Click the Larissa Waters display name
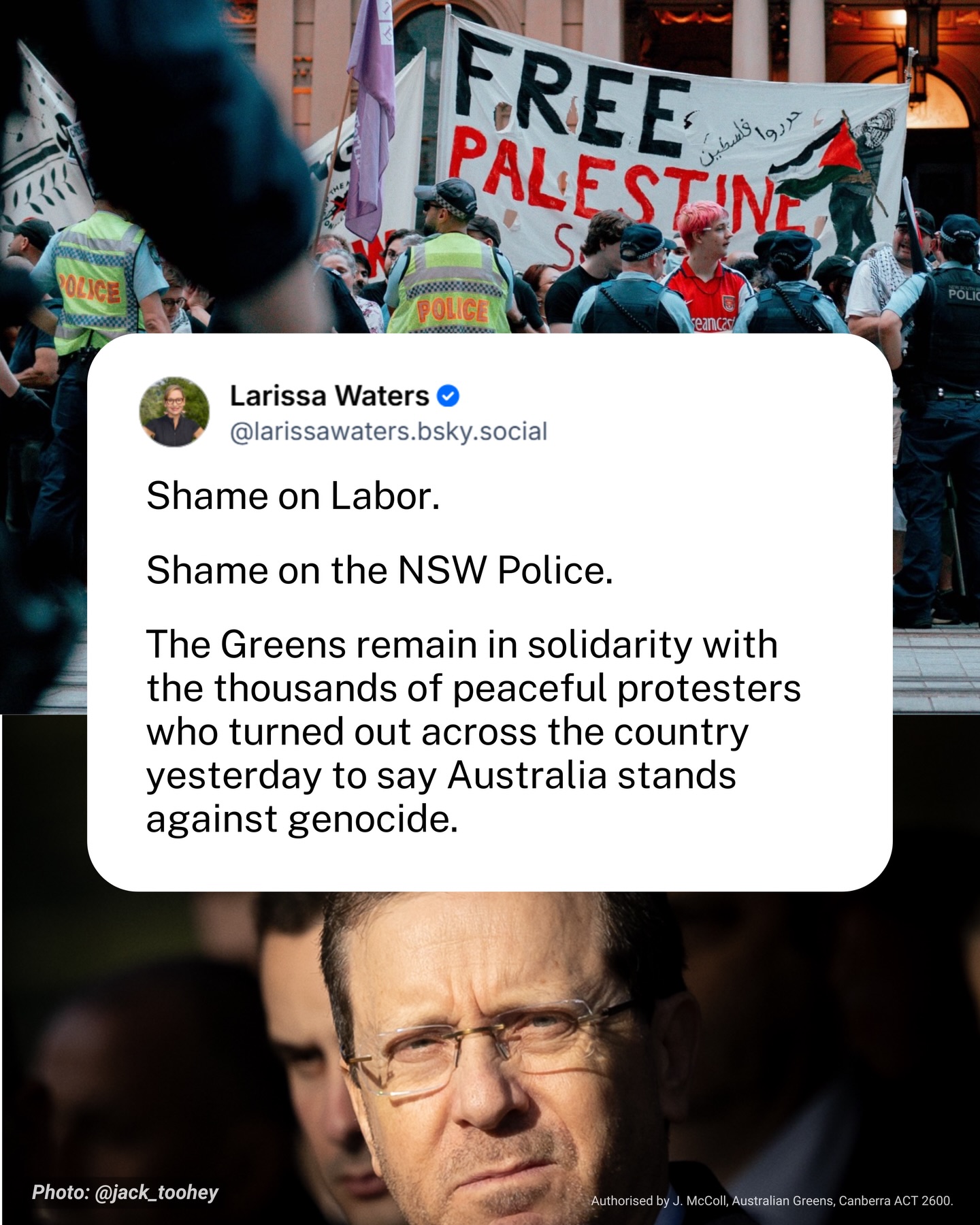Viewport: 980px width, 1225px height. (x=329, y=395)
